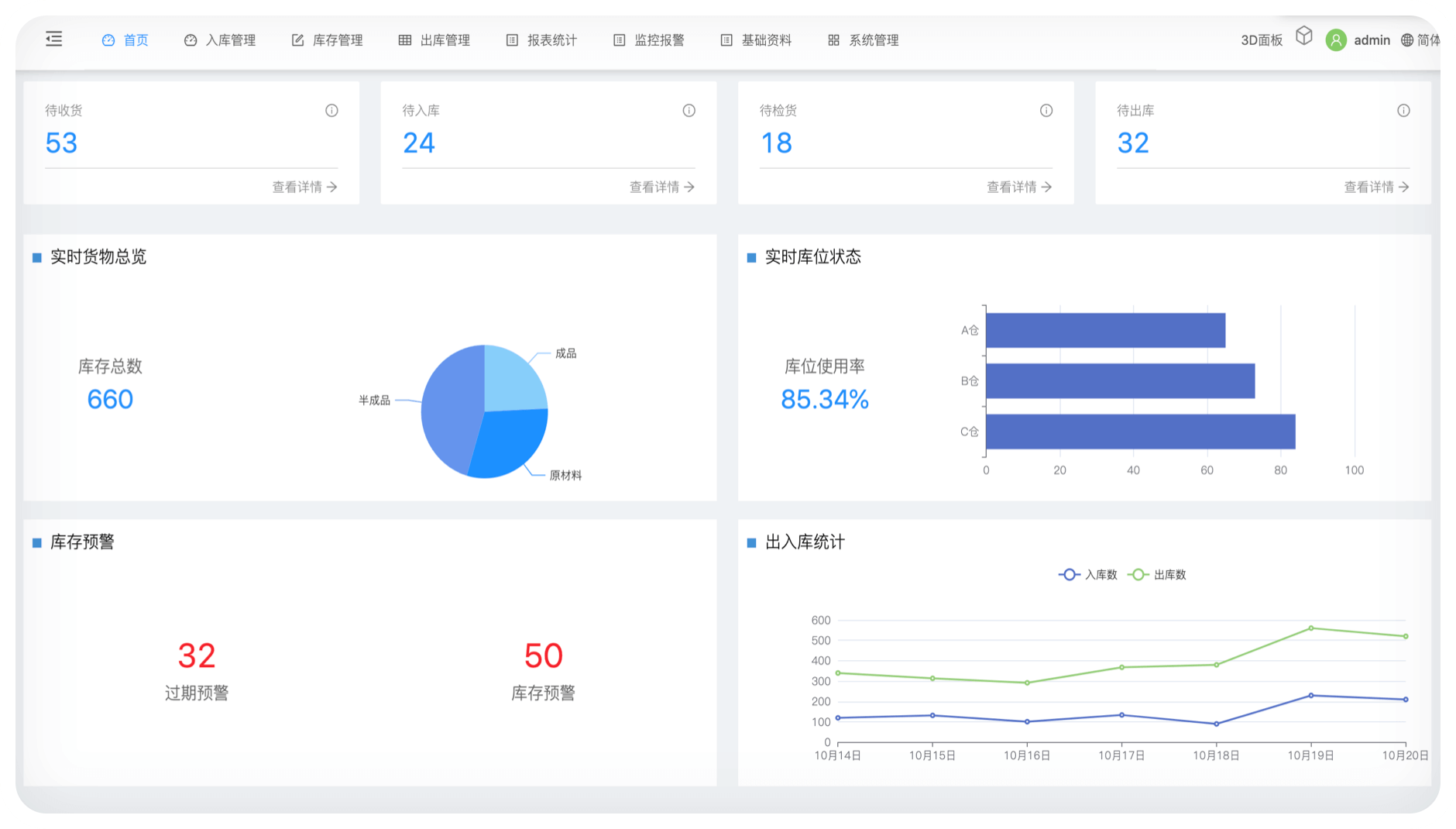Click 查看详情 link under 待收货

coord(304,187)
